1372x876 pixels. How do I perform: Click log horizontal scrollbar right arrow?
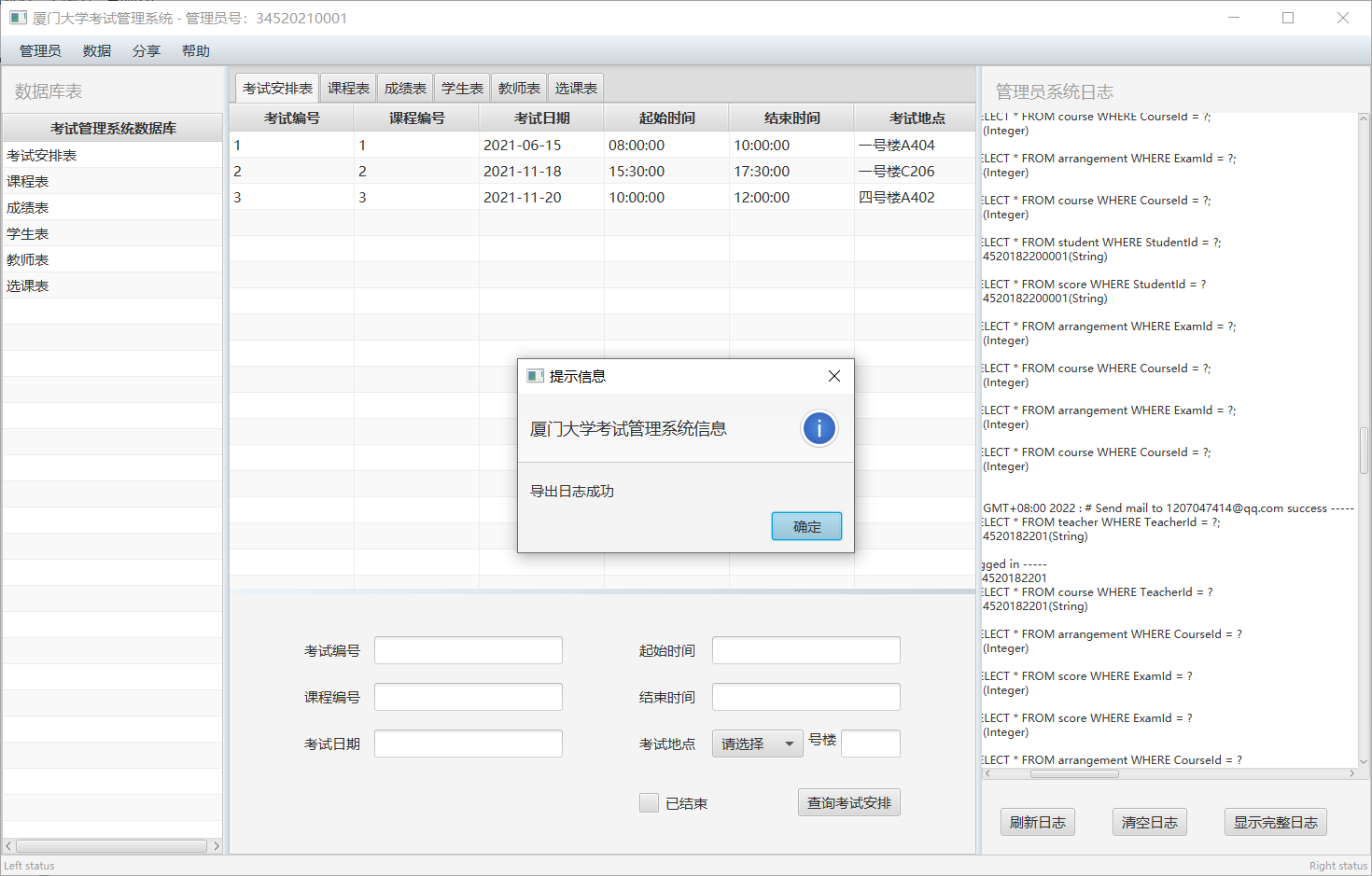point(1351,773)
